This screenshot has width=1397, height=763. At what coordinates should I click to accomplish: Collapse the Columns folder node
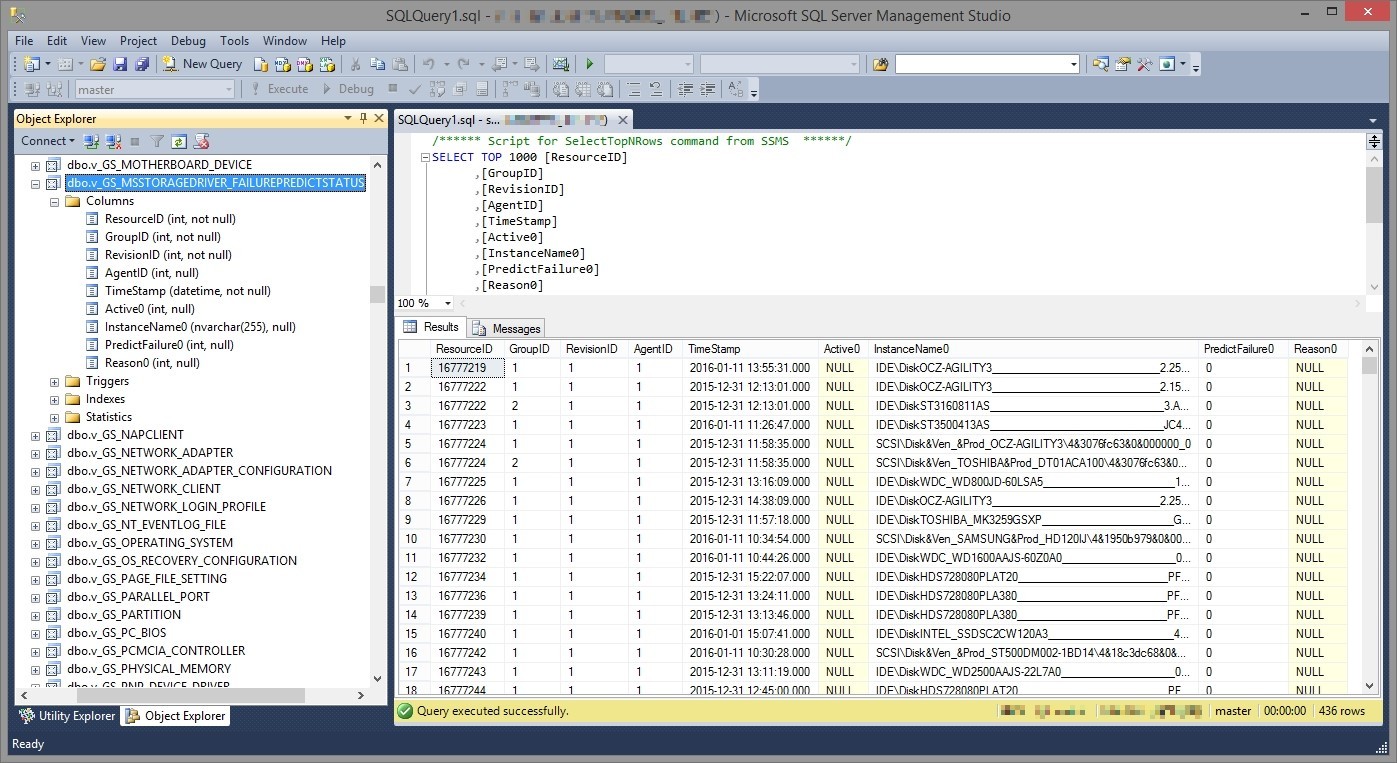click(55, 201)
